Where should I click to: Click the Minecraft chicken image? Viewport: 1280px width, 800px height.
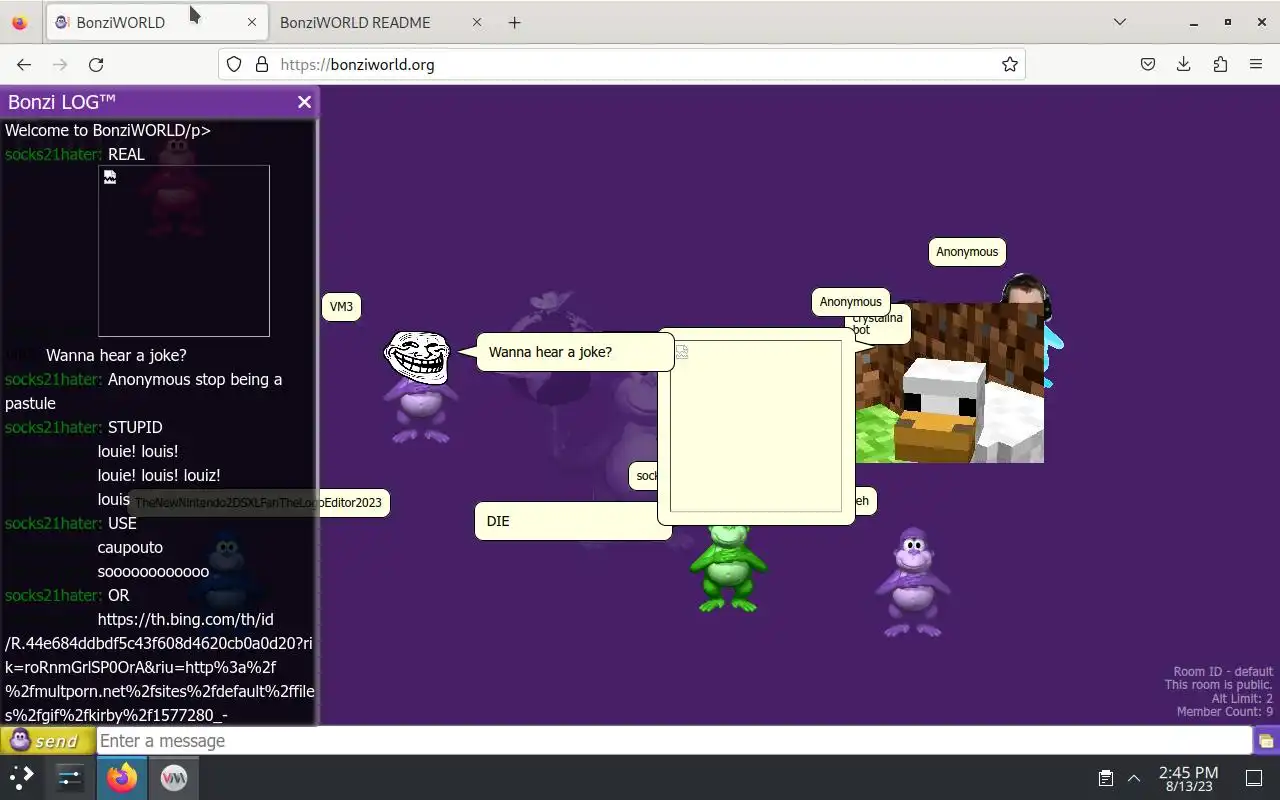pos(949,384)
